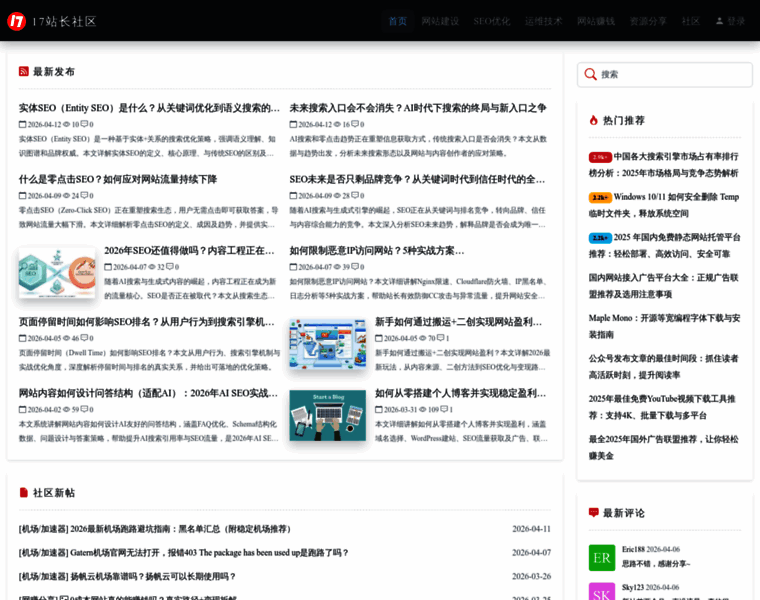The height and width of the screenshot is (600, 760).
Task: Click the magnifier icon in search box
Action: point(591,74)
